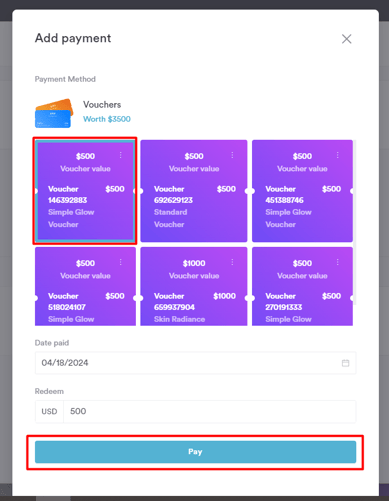Image resolution: width=389 pixels, height=501 pixels.
Task: Open three-dot menu on voucher 518024107
Action: (121, 262)
